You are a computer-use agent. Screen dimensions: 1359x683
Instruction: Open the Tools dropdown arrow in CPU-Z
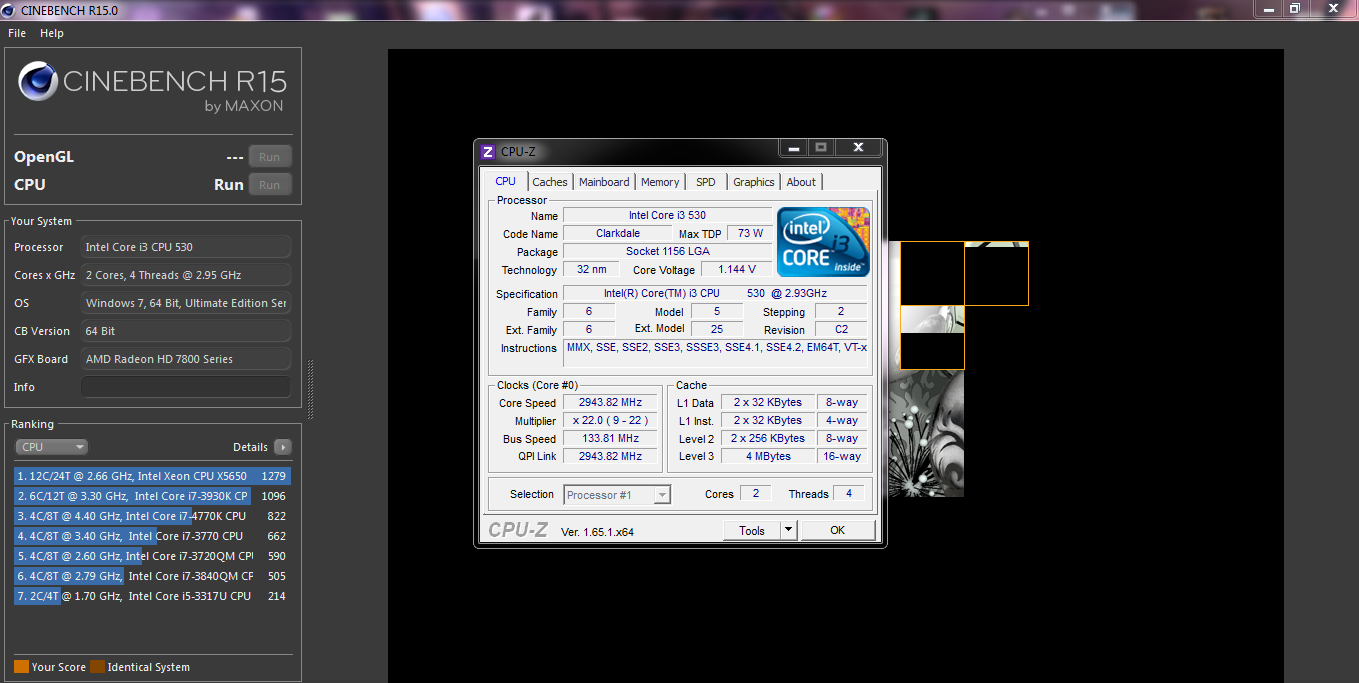tap(788, 530)
